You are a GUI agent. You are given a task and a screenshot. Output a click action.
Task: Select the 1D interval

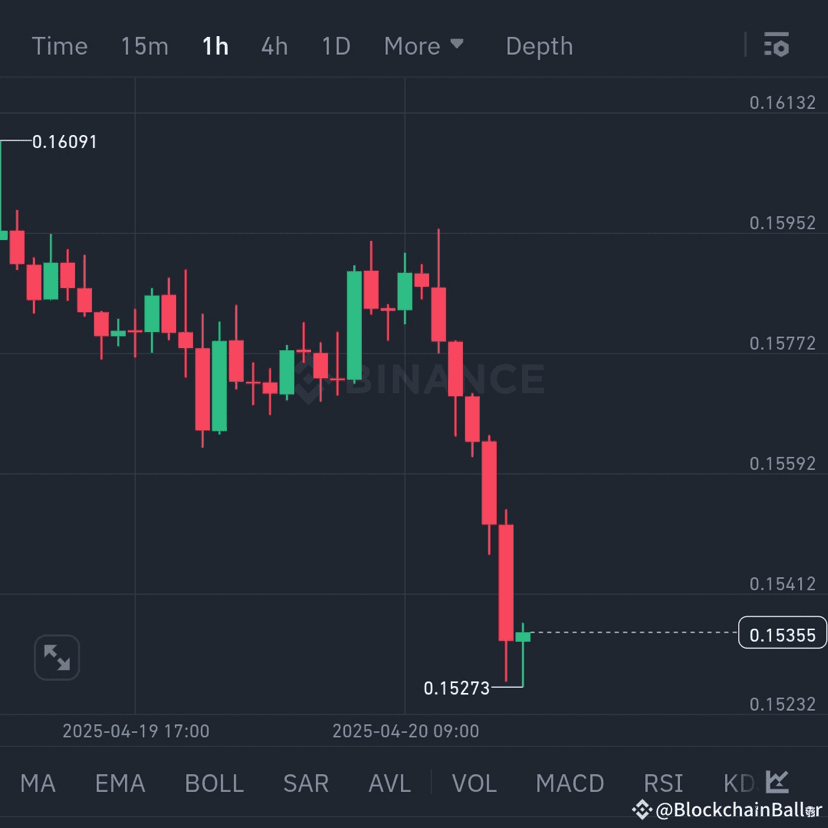(x=336, y=46)
